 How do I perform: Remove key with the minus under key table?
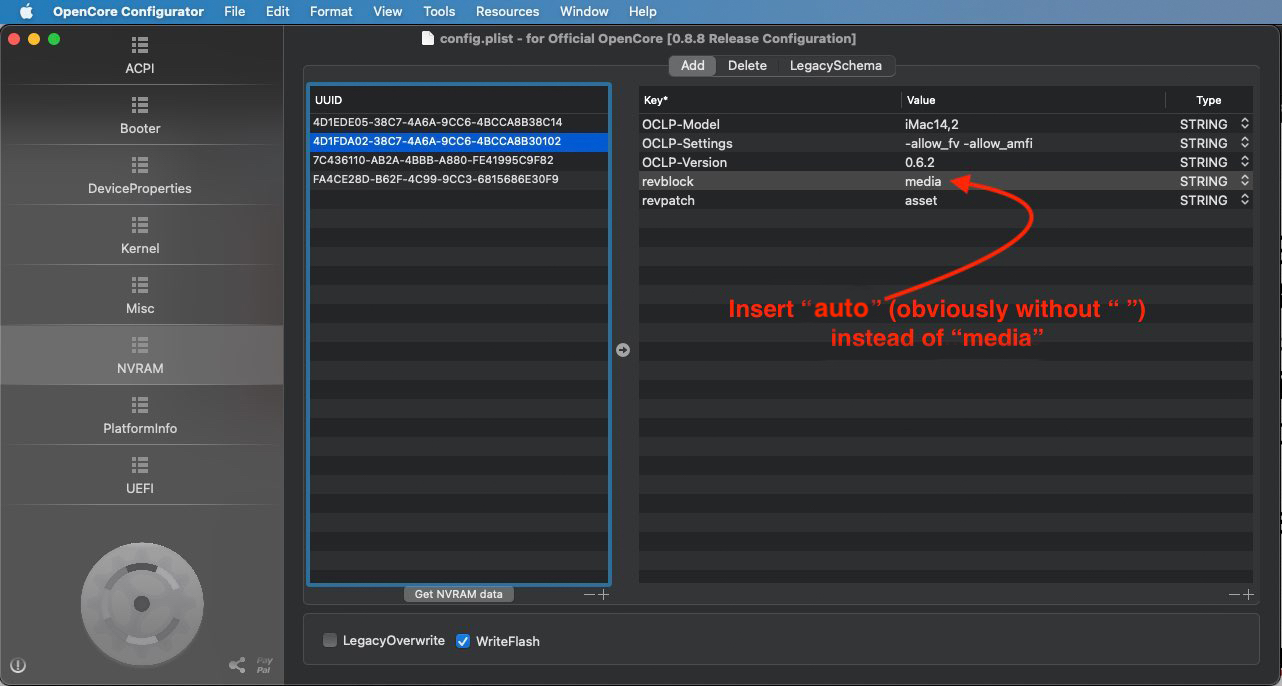pyautogui.click(x=1234, y=595)
